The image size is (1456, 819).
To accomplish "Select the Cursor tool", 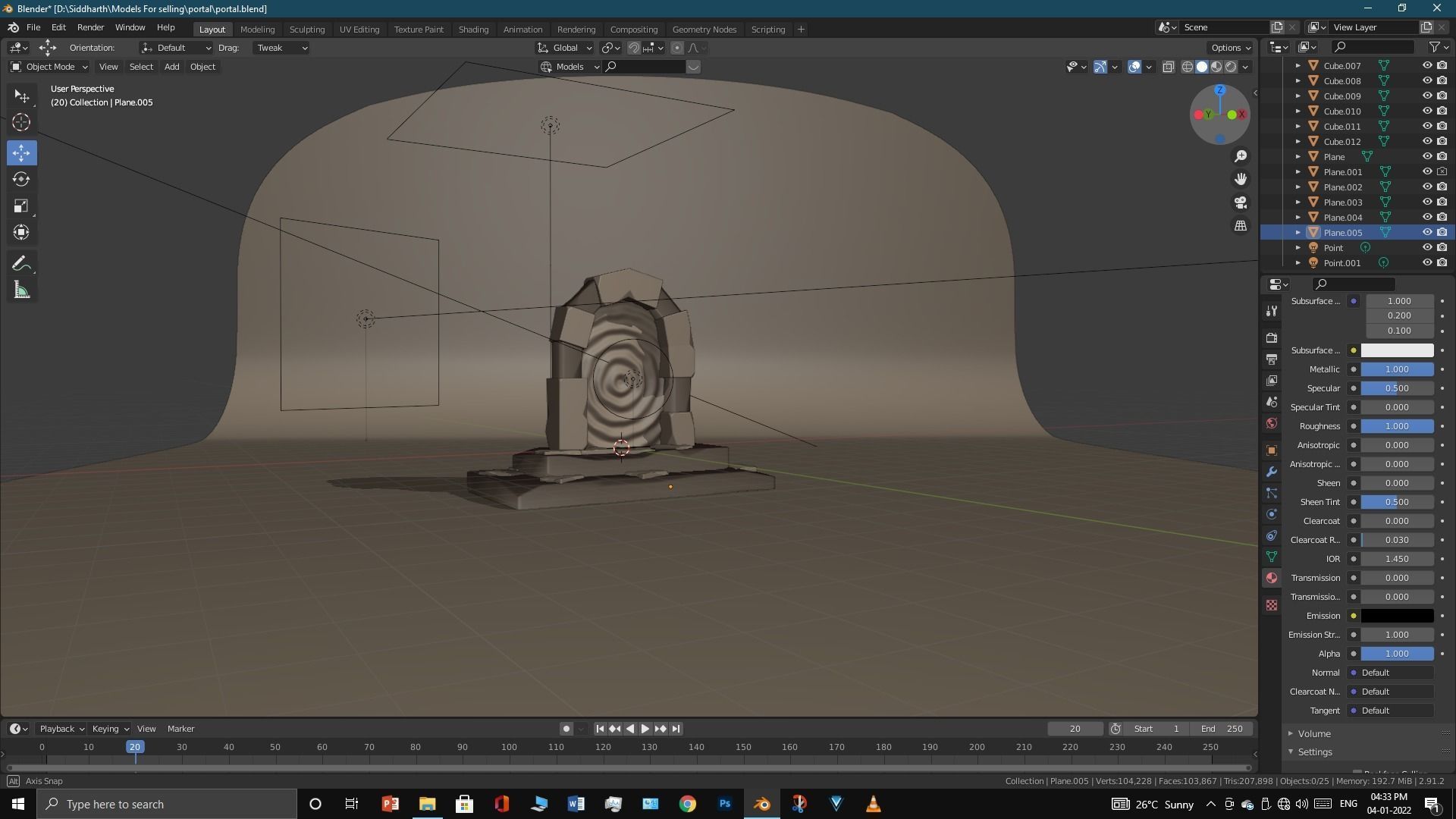I will tap(21, 122).
